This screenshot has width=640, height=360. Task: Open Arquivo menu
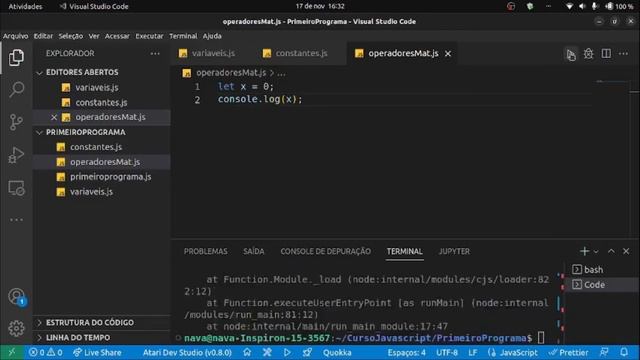pos(16,36)
